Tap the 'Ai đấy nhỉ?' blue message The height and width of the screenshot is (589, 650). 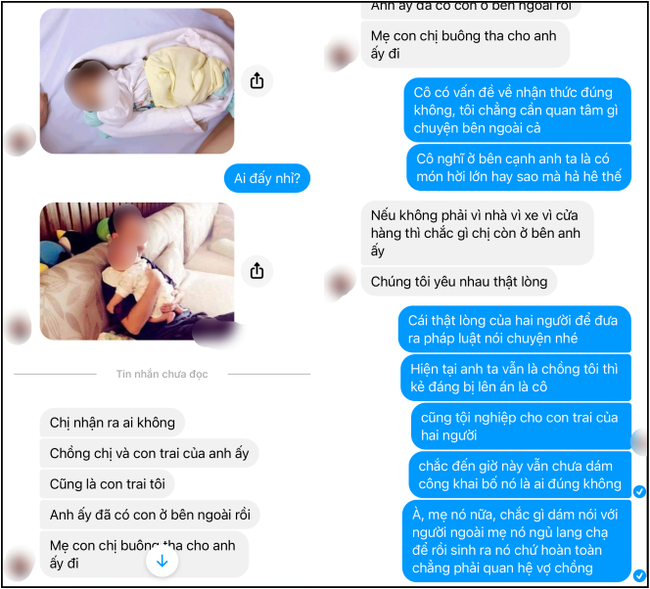(267, 179)
